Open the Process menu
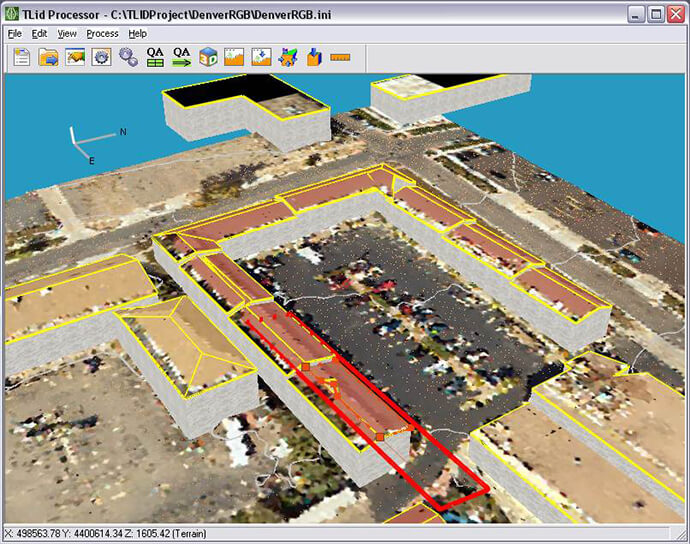The height and width of the screenshot is (544, 690). click(102, 34)
